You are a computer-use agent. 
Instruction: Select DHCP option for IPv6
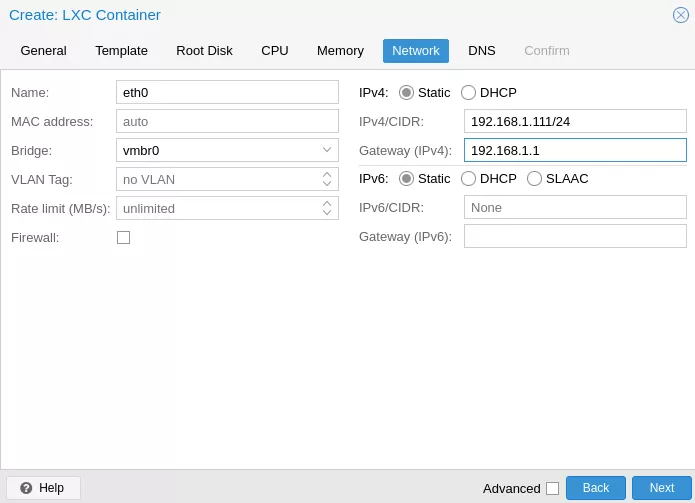tap(469, 179)
